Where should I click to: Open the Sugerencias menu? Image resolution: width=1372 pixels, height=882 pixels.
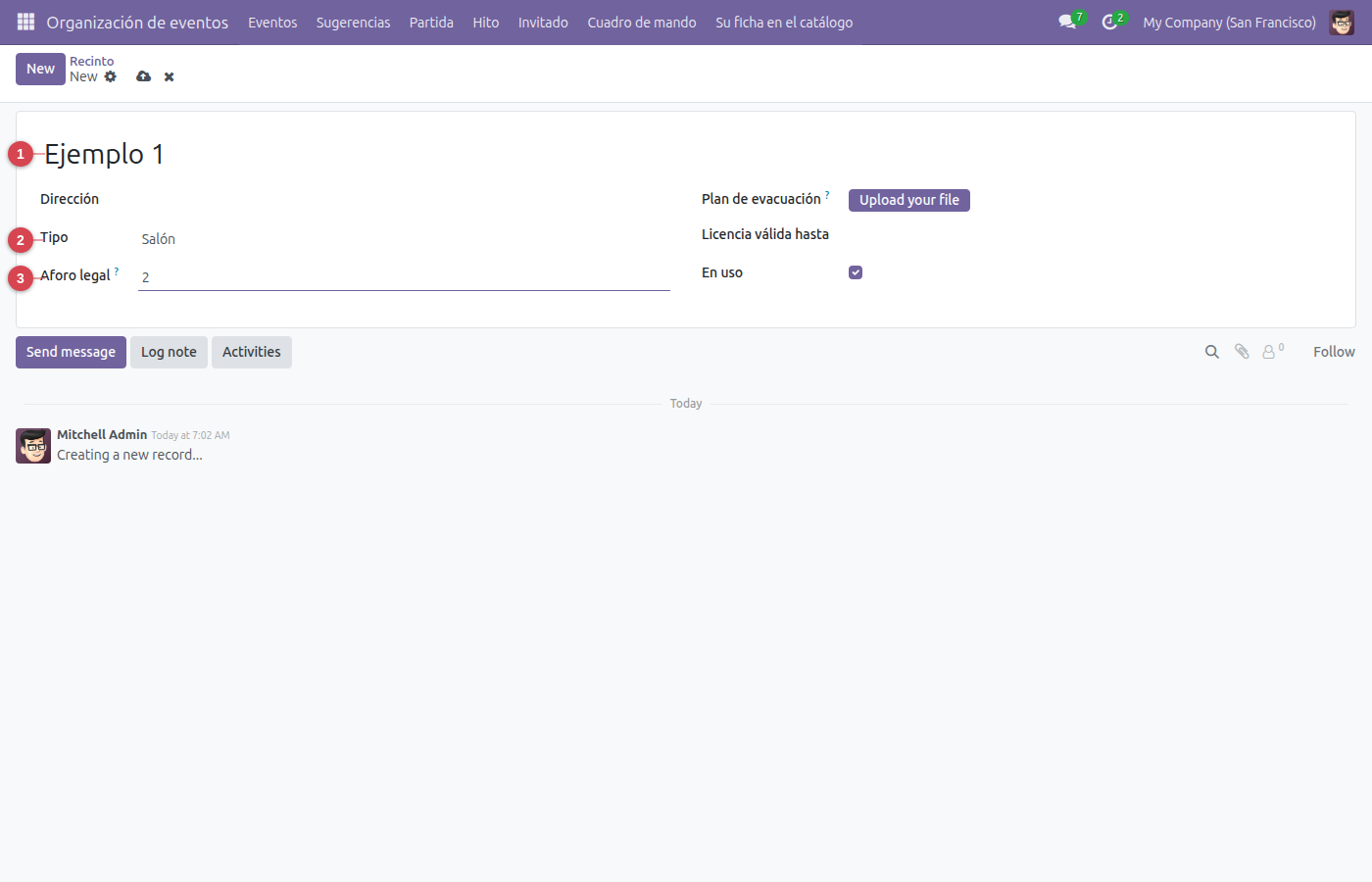353,22
